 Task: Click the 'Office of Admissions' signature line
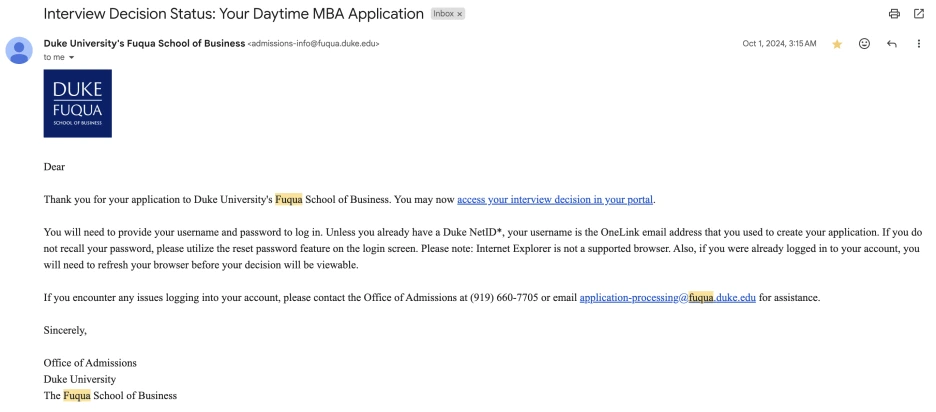tap(90, 362)
